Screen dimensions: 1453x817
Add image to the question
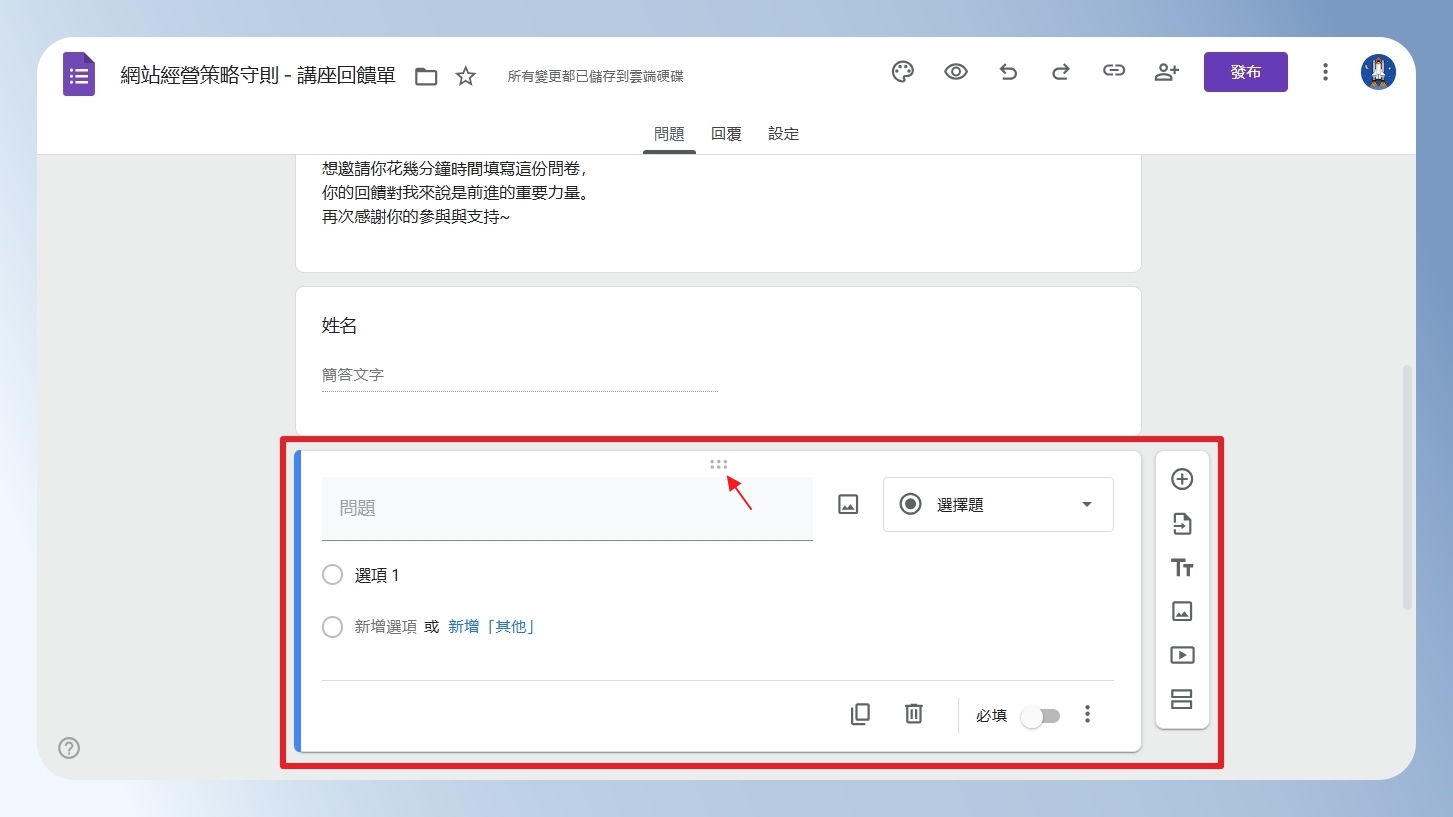tap(848, 505)
